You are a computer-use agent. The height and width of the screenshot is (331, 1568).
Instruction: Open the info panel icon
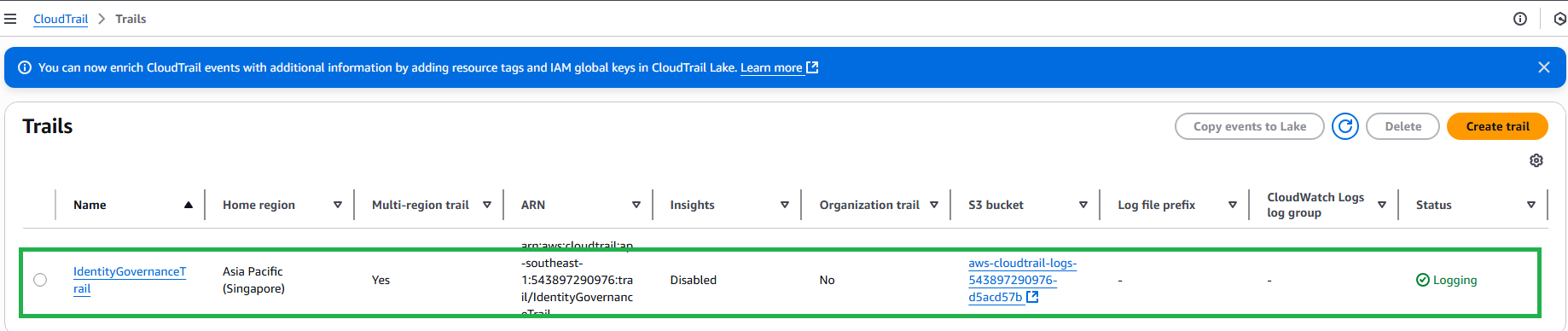[x=1520, y=19]
